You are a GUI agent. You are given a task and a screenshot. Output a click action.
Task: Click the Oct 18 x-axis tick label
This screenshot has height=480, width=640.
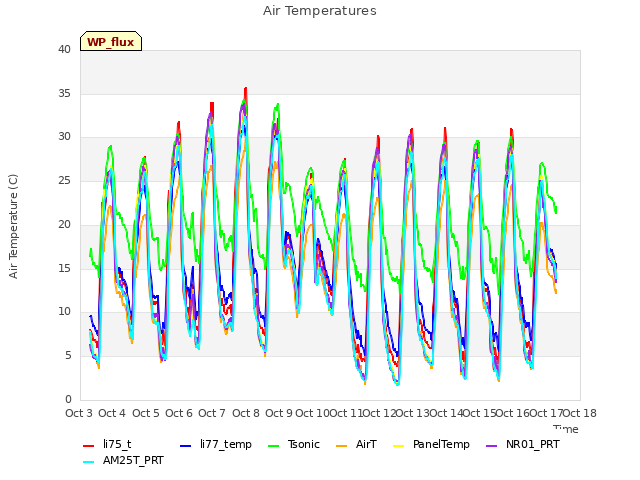(580, 413)
